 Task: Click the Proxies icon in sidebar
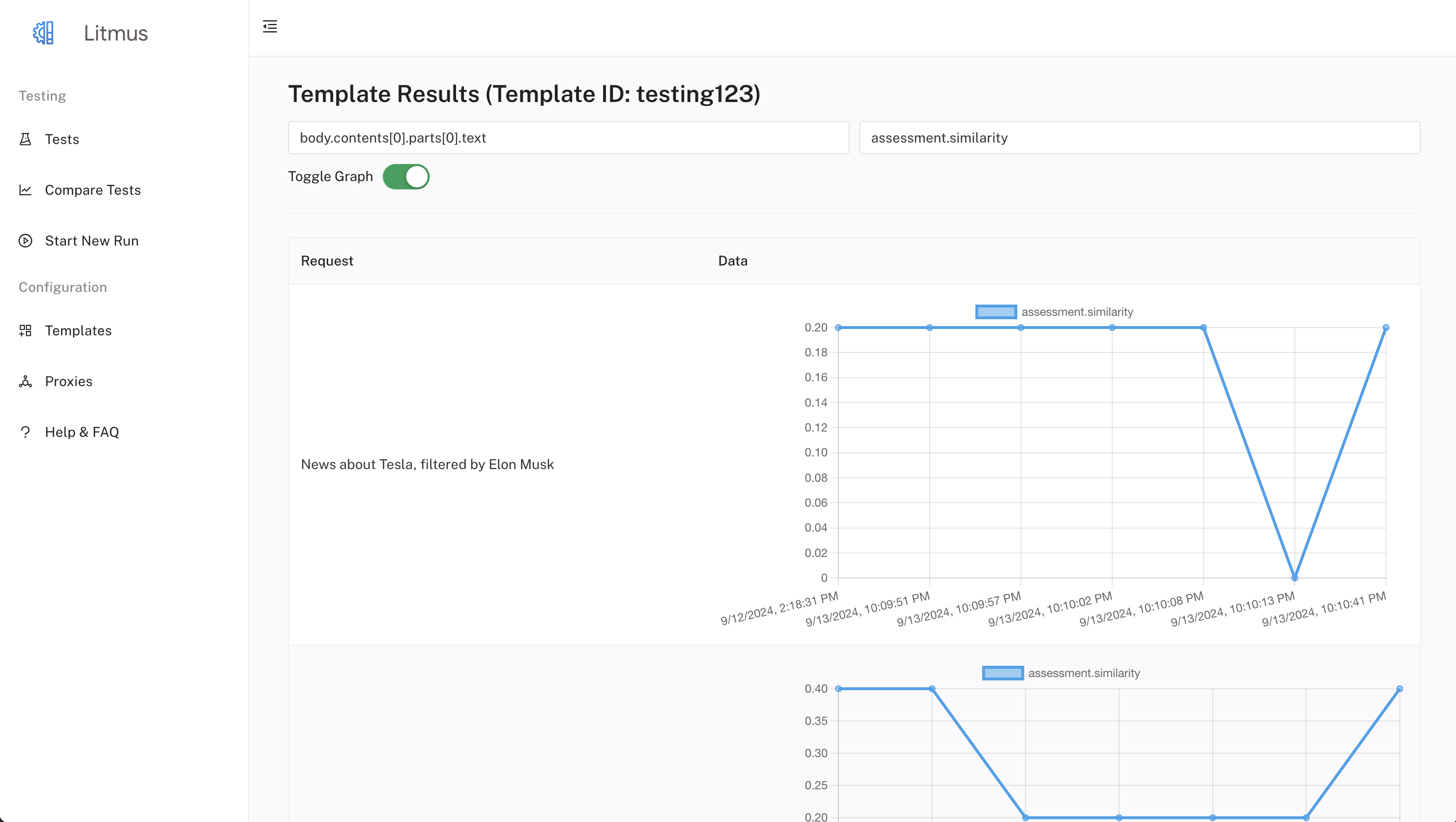point(25,381)
